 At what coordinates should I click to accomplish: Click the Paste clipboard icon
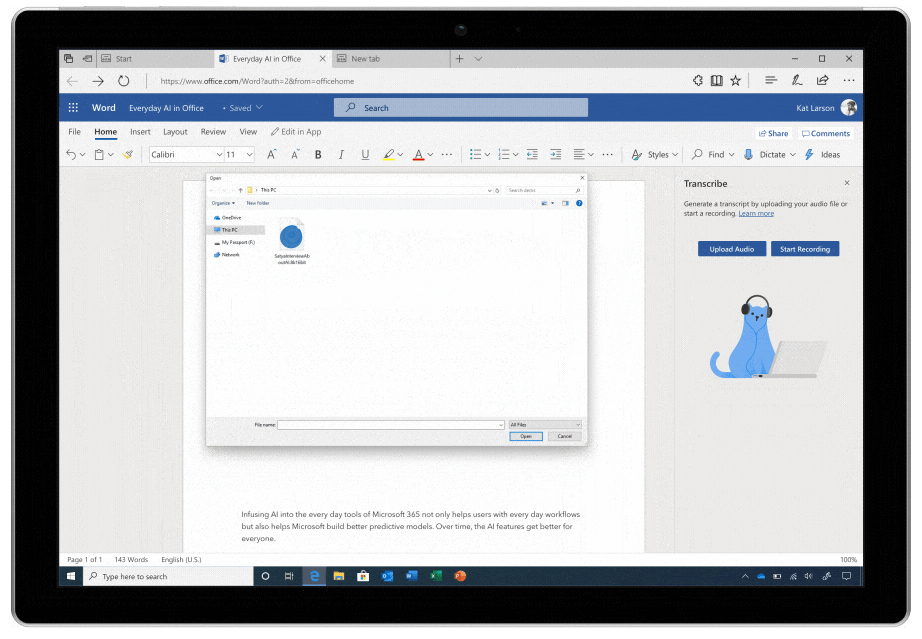pyautogui.click(x=99, y=155)
